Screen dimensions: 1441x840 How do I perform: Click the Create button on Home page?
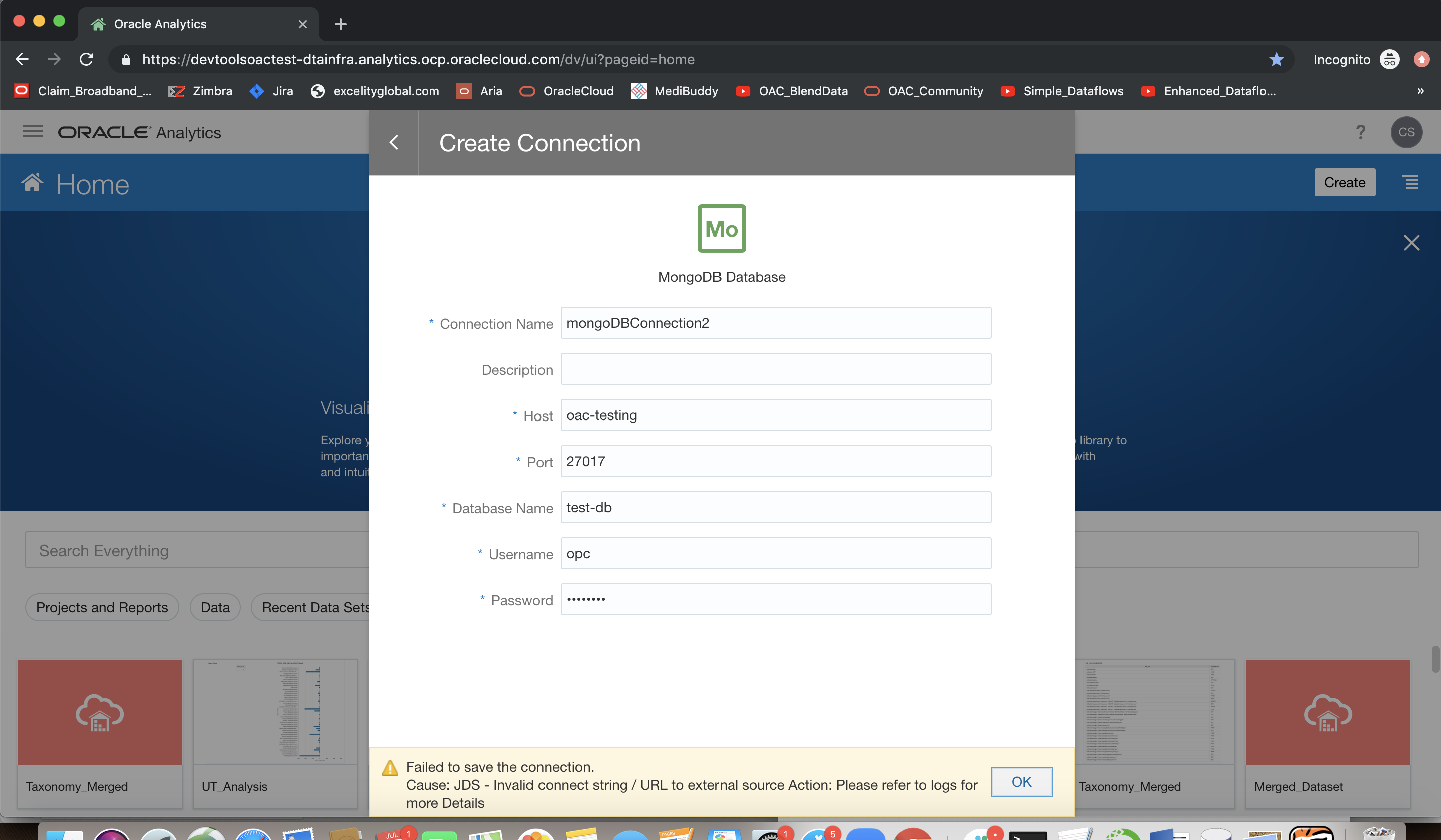pyautogui.click(x=1344, y=182)
